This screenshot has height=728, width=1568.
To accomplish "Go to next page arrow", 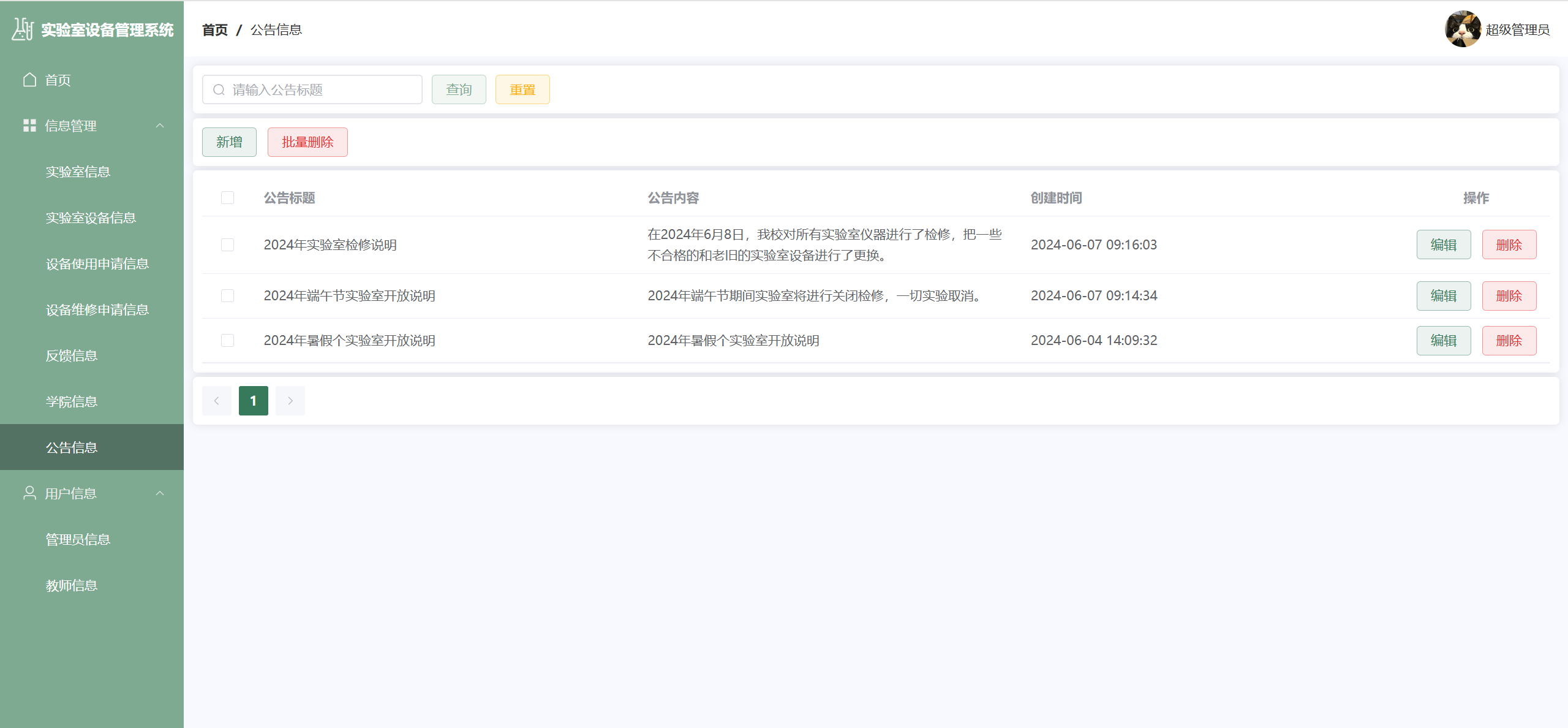I will click(x=290, y=401).
